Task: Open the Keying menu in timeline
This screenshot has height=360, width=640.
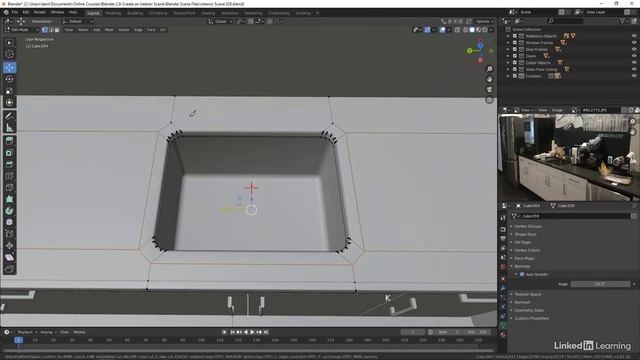Action: pos(48,332)
